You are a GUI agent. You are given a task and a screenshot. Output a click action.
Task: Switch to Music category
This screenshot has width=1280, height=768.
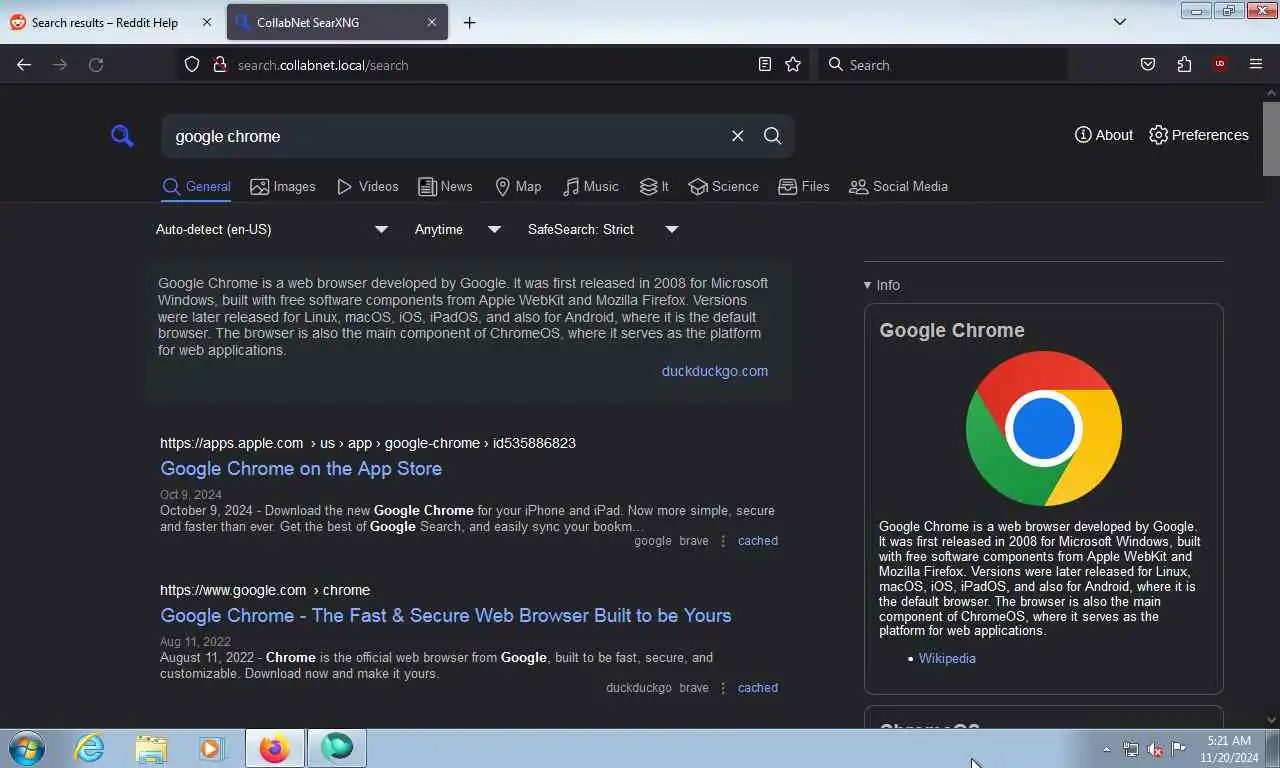590,186
